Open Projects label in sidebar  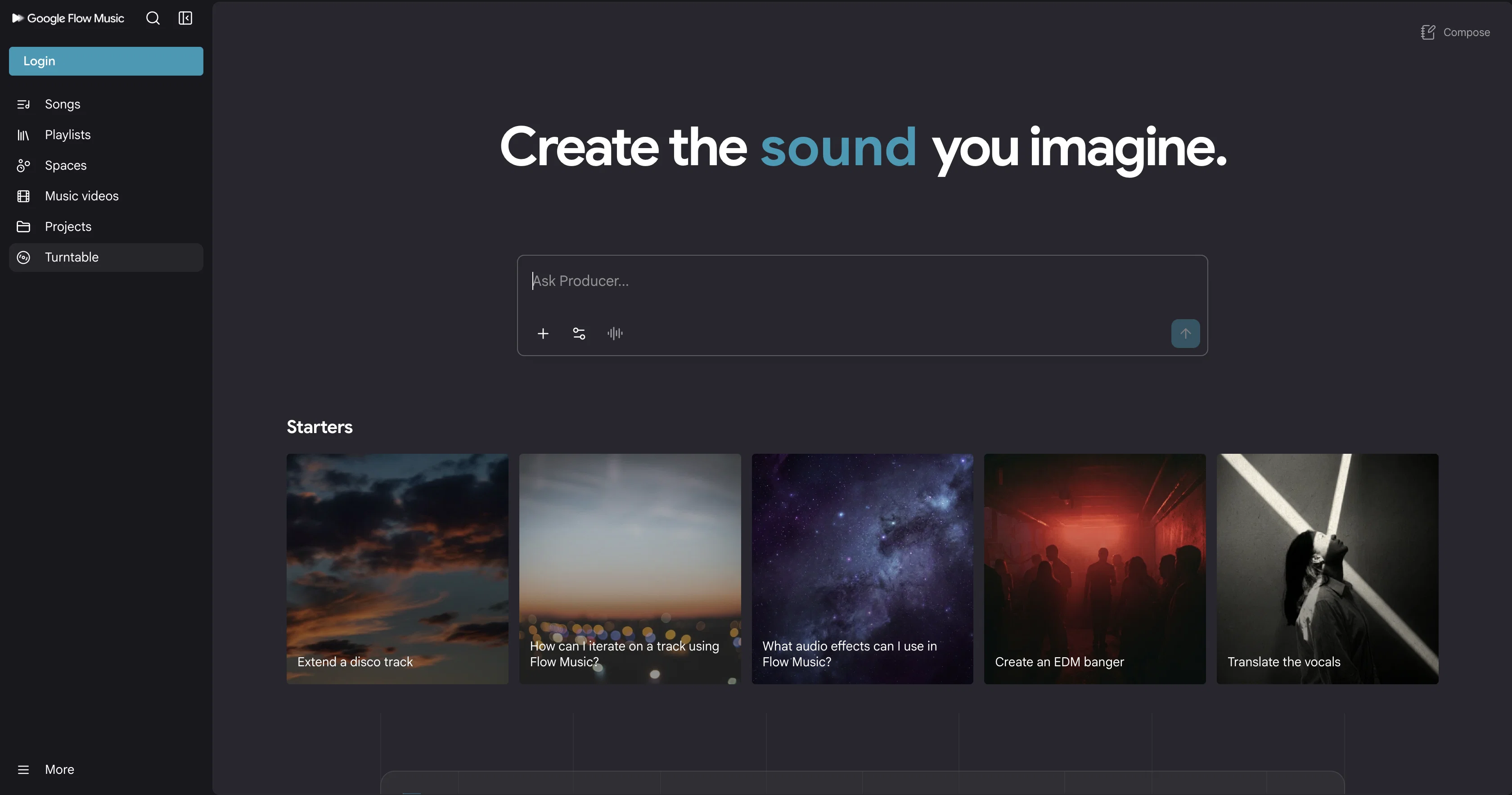[x=68, y=226]
